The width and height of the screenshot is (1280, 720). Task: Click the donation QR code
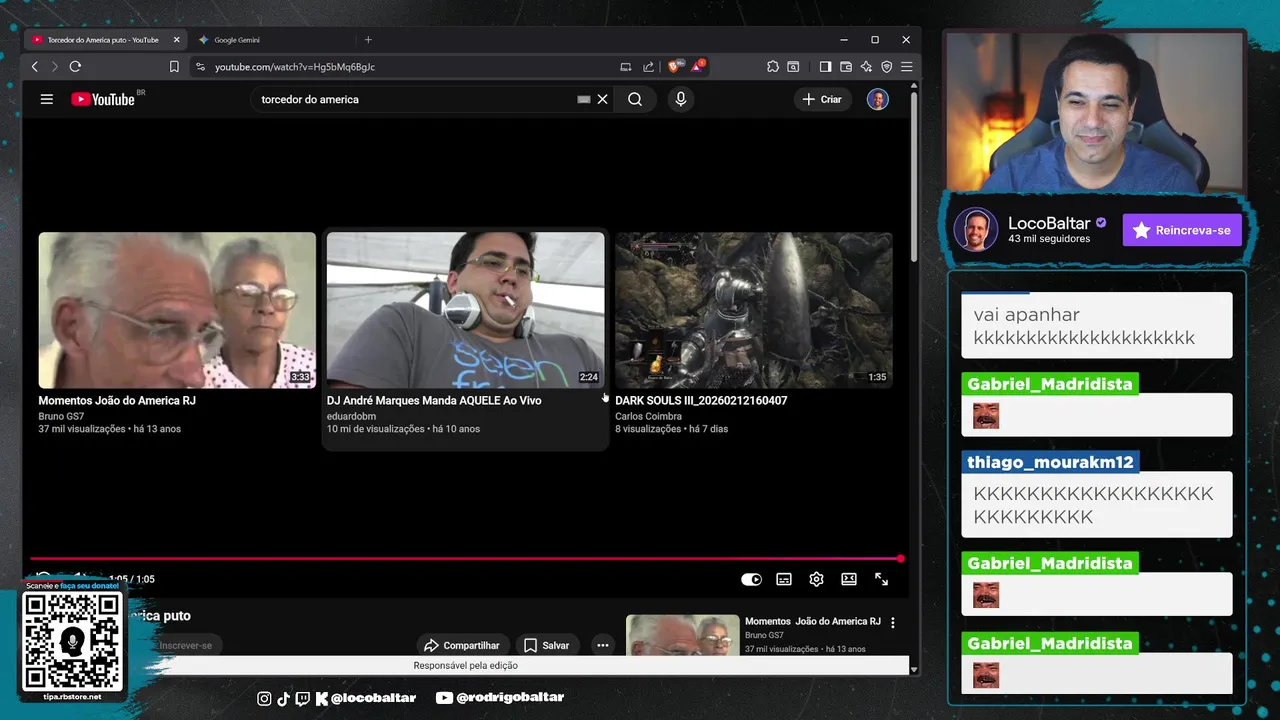point(72,641)
